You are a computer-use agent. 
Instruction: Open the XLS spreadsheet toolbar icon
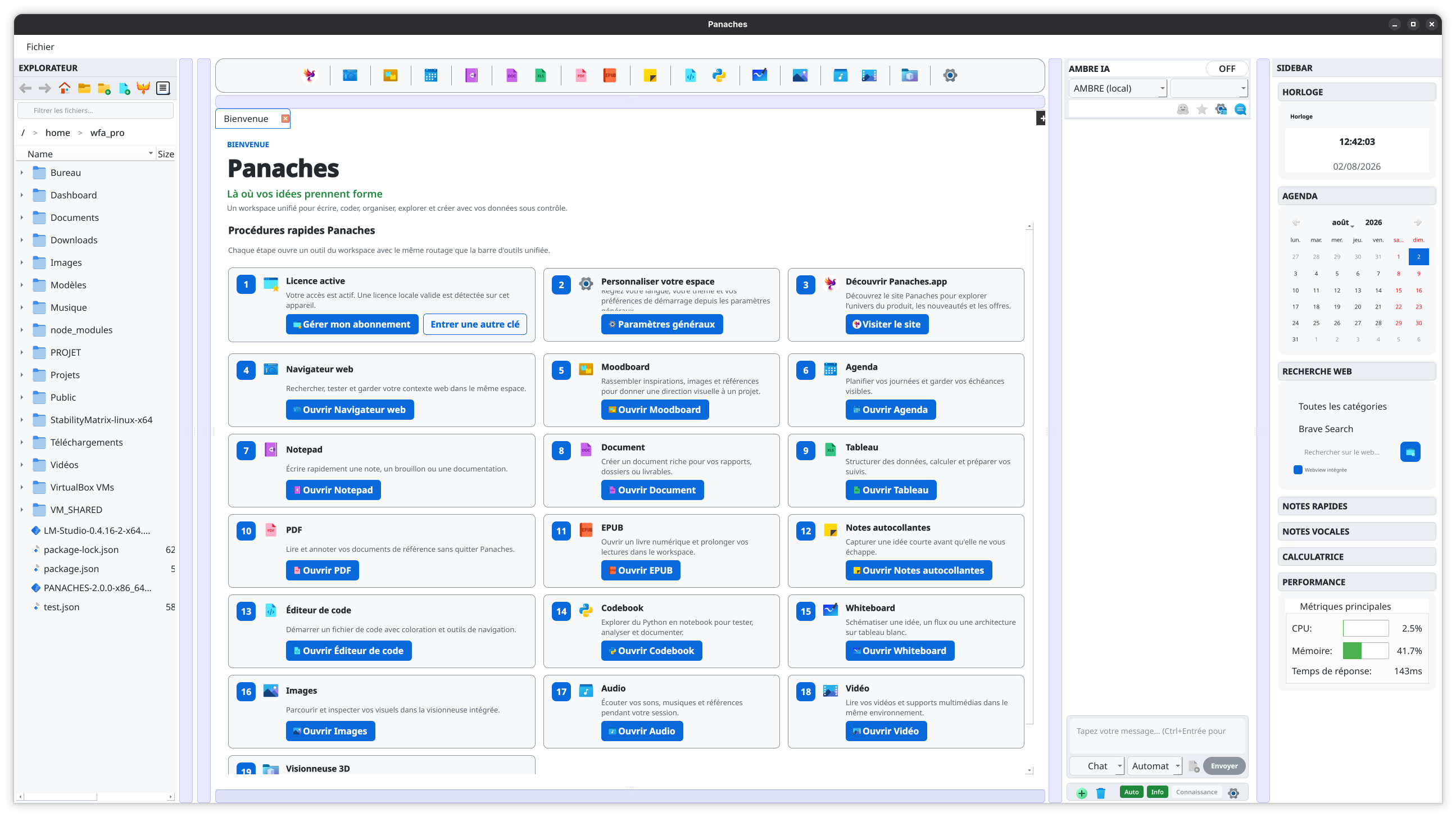[x=541, y=75]
